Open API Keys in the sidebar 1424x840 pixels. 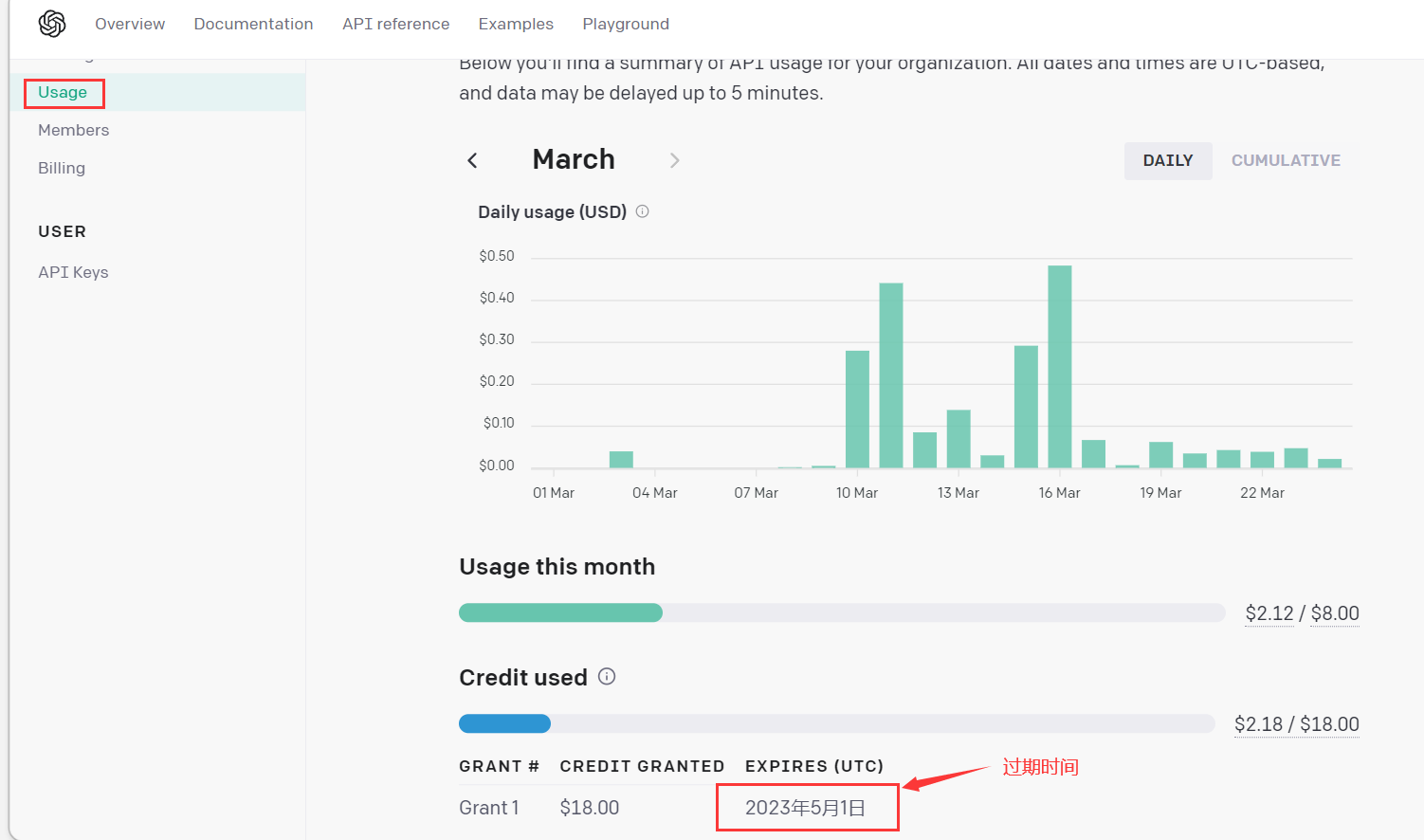pos(73,272)
